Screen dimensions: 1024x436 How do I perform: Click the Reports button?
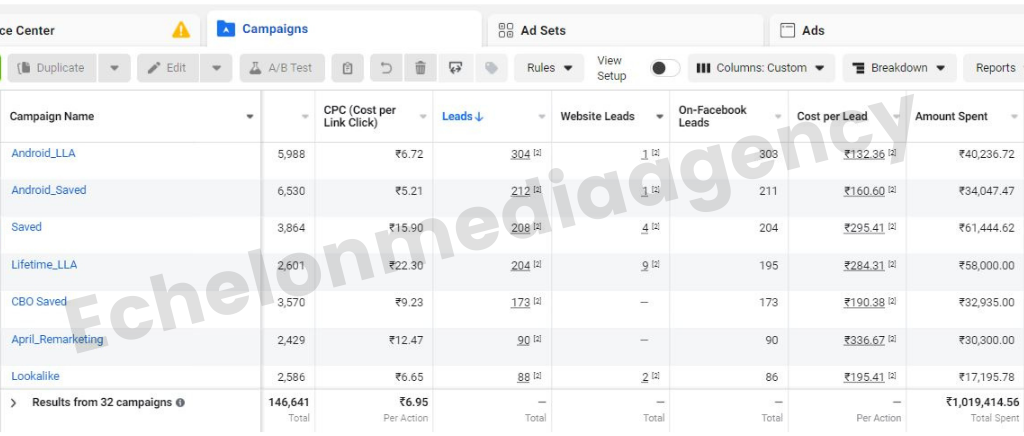tap(994, 68)
